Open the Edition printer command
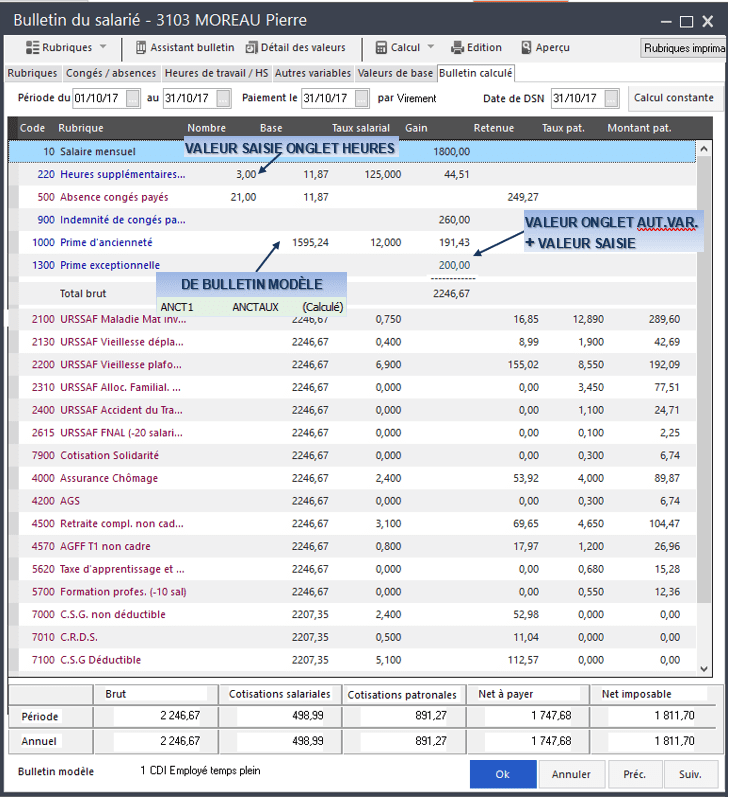This screenshot has height=800, width=731. tap(476, 47)
